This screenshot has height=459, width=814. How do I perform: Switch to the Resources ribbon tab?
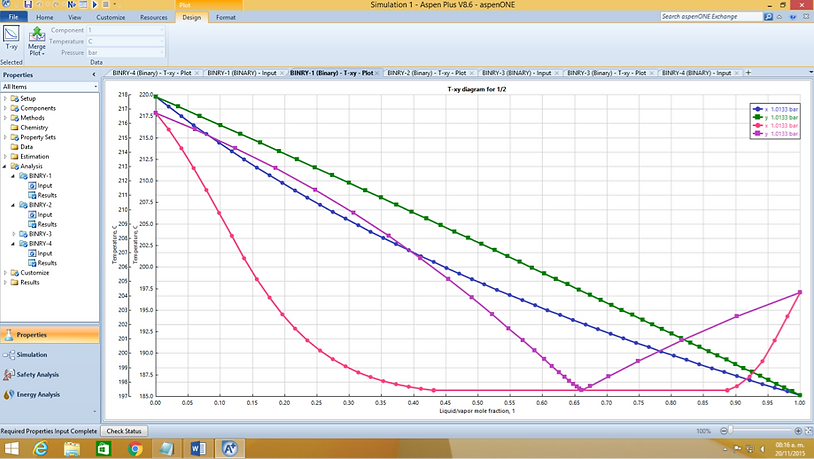154,17
